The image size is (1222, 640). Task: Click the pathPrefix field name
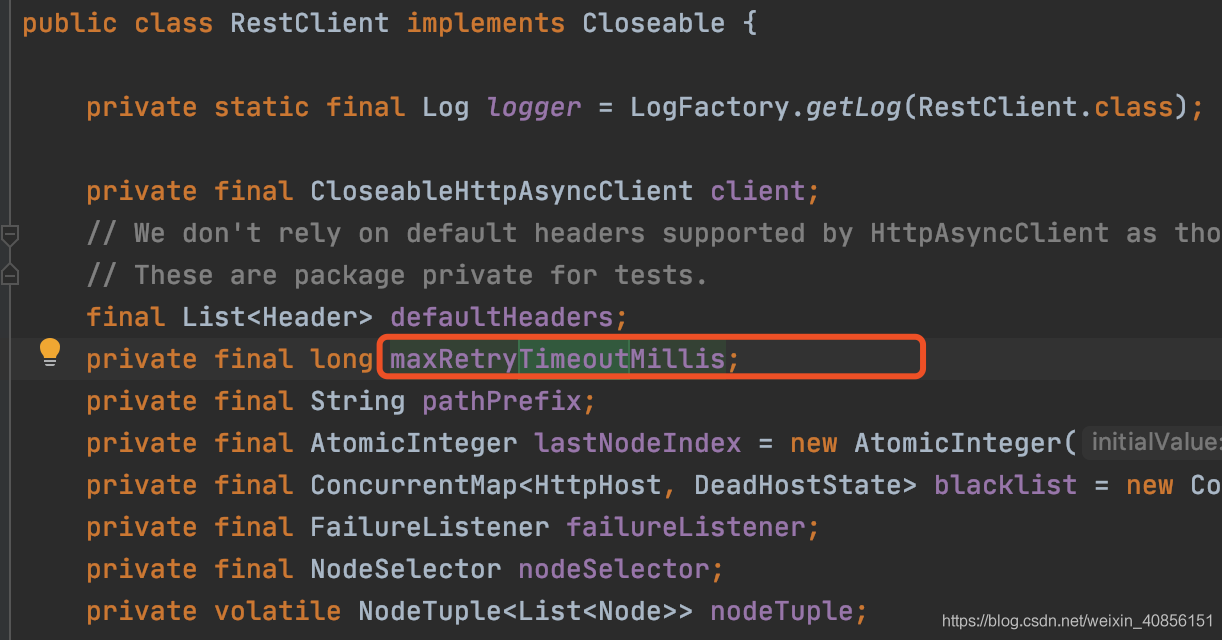tap(501, 401)
